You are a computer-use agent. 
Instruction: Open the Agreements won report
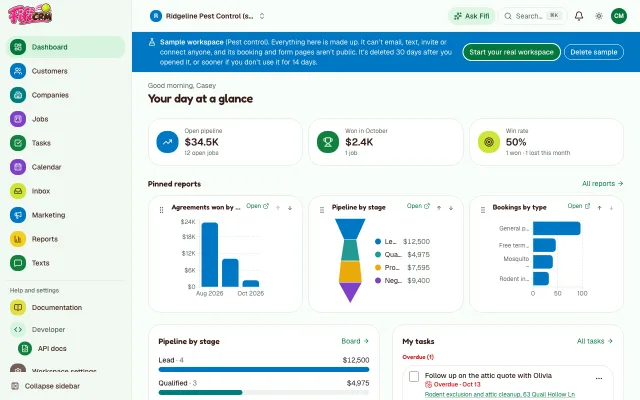(x=257, y=206)
